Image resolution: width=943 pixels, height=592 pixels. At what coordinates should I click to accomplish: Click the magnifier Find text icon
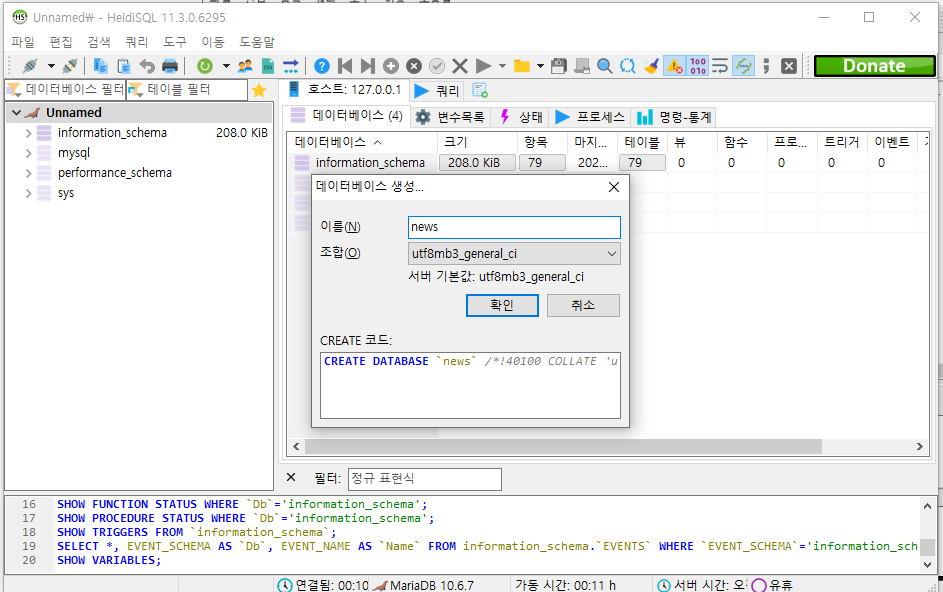(x=605, y=66)
